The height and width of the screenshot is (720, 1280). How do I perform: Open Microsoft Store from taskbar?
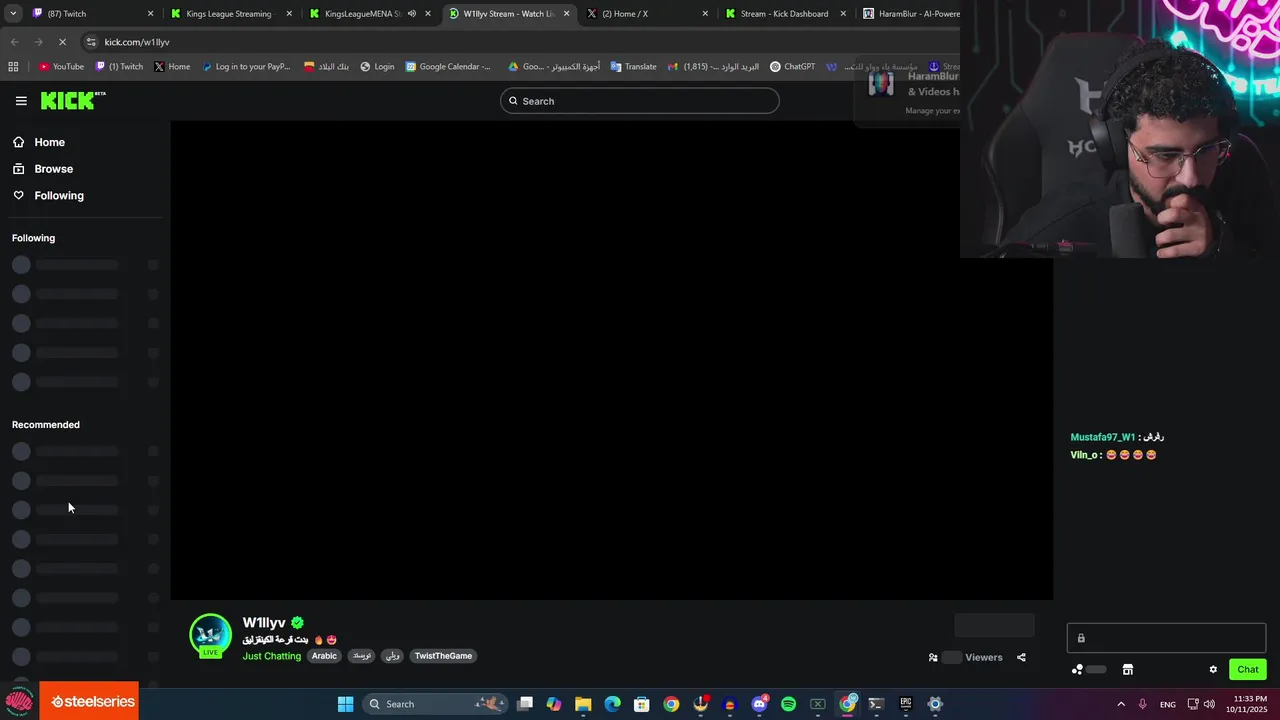click(x=642, y=704)
